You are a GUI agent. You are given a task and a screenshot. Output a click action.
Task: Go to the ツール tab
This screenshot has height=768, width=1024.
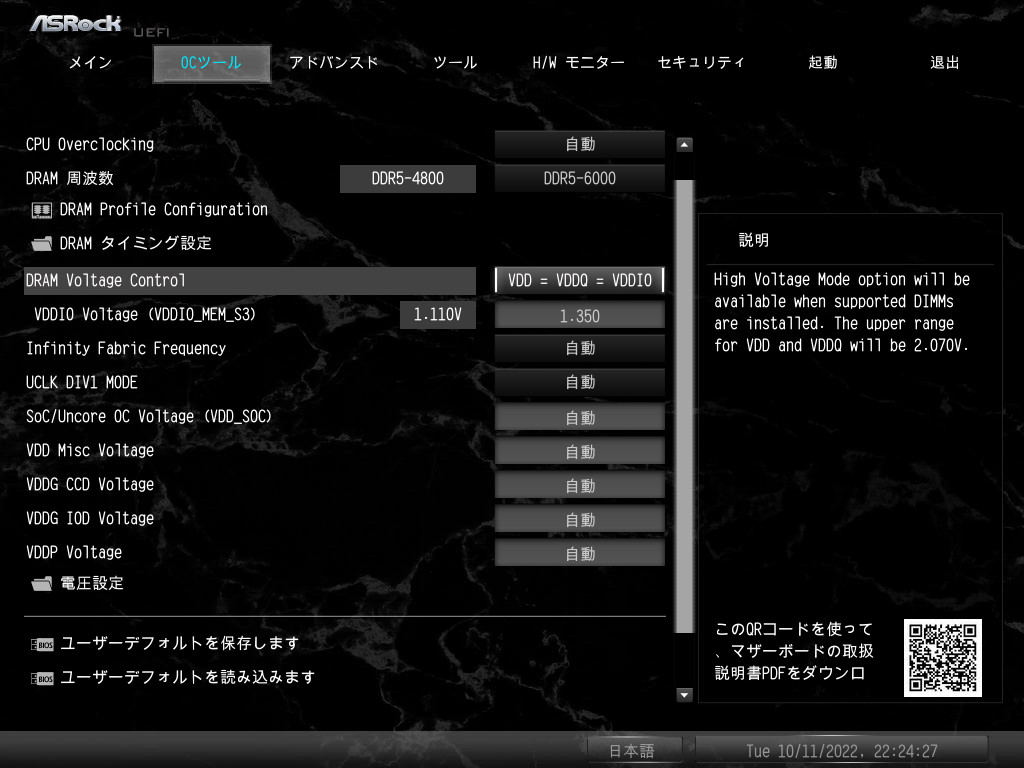[x=455, y=63]
